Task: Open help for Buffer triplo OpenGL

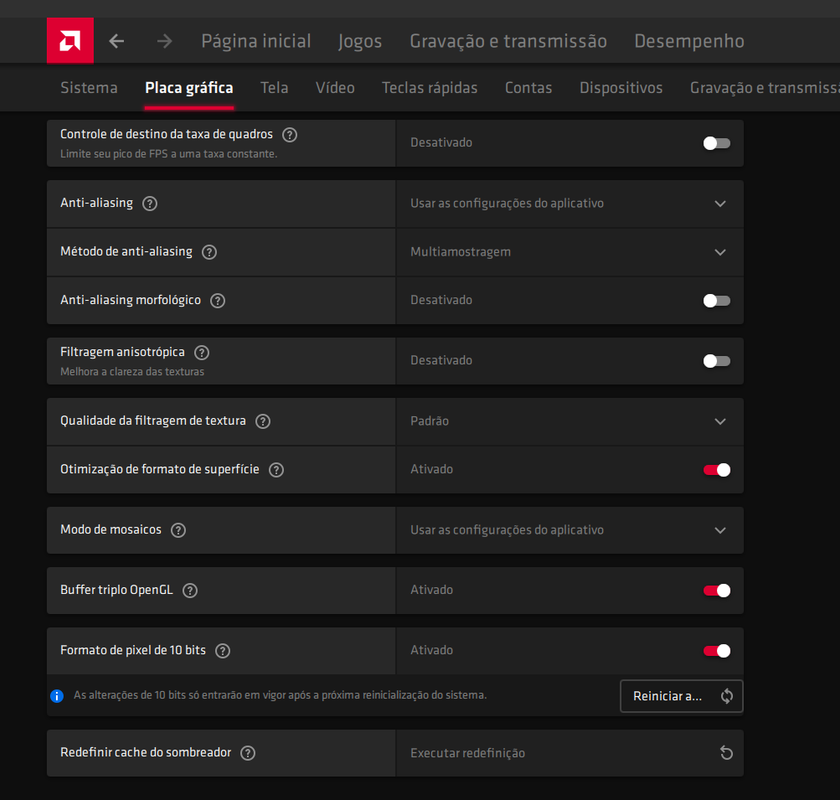Action: 190,590
